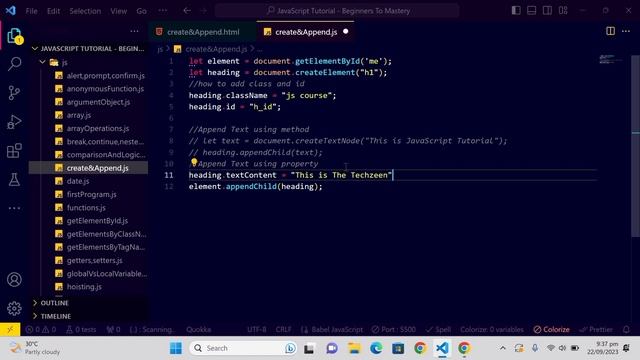Open the Search view in activity bar
The width and height of the screenshot is (640, 360).
click(x=14, y=64)
